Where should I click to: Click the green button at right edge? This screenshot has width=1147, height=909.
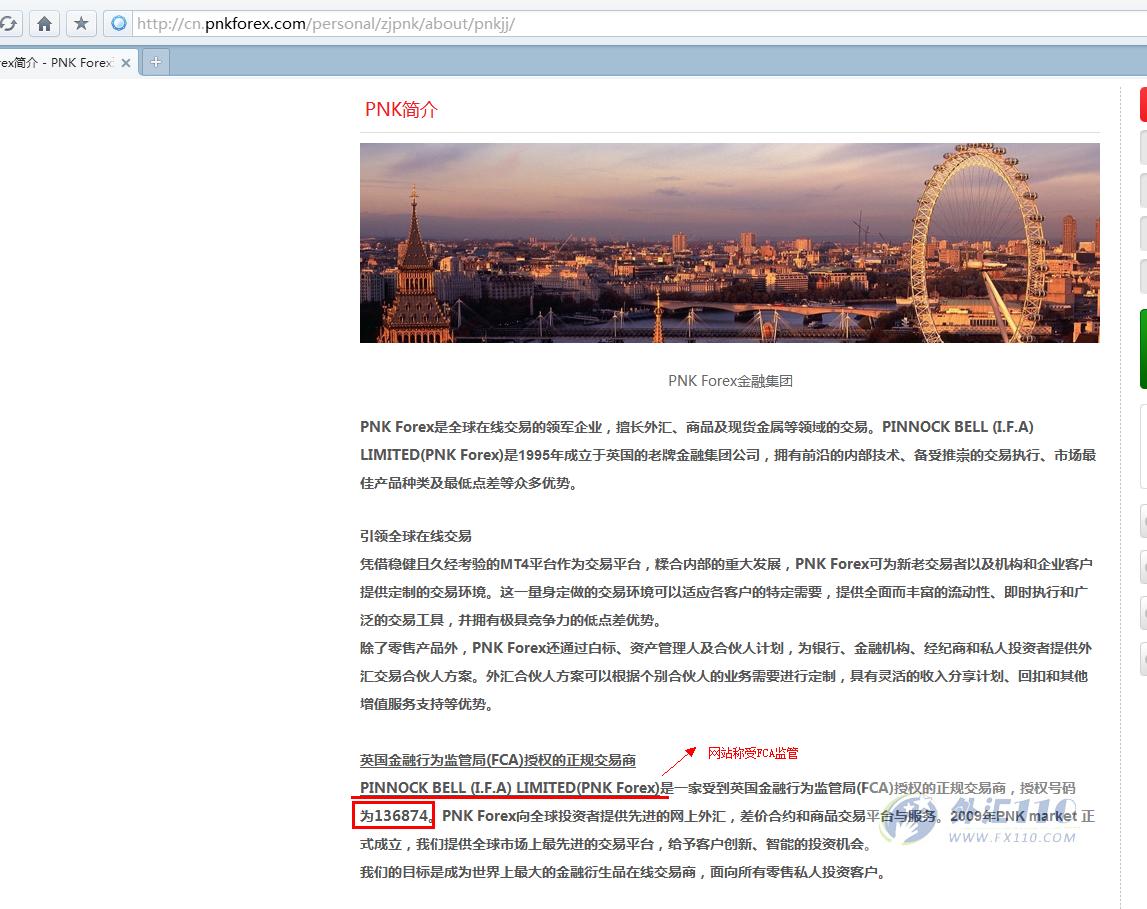click(1143, 349)
